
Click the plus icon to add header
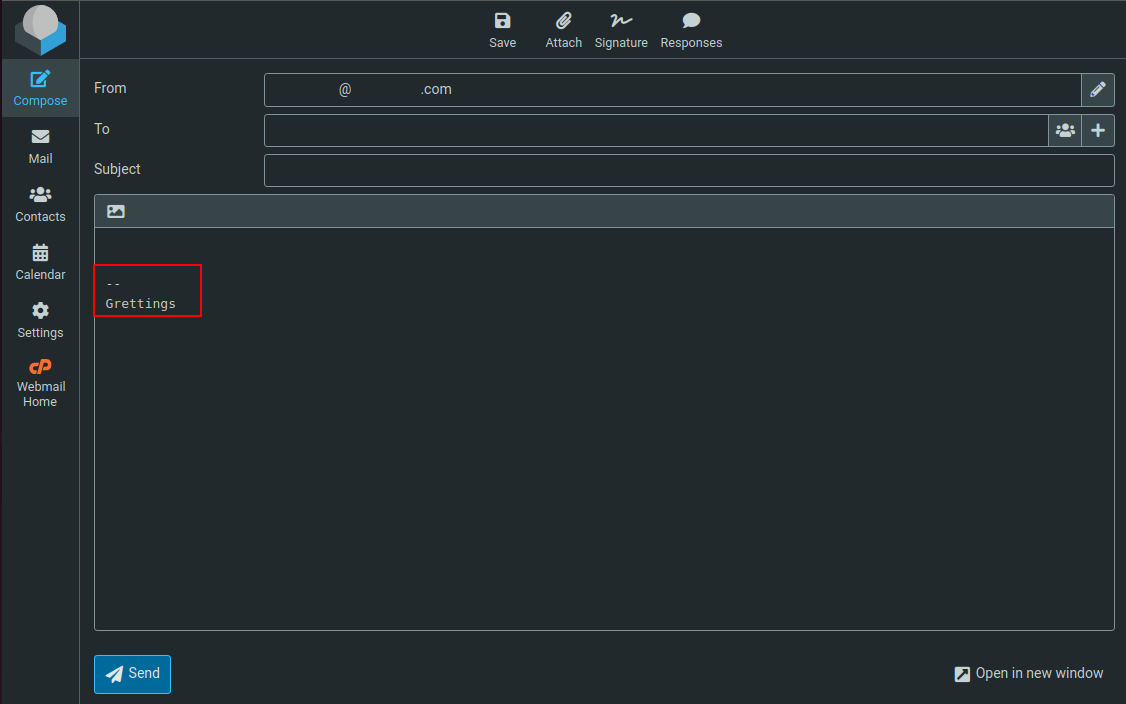pyautogui.click(x=1097, y=130)
